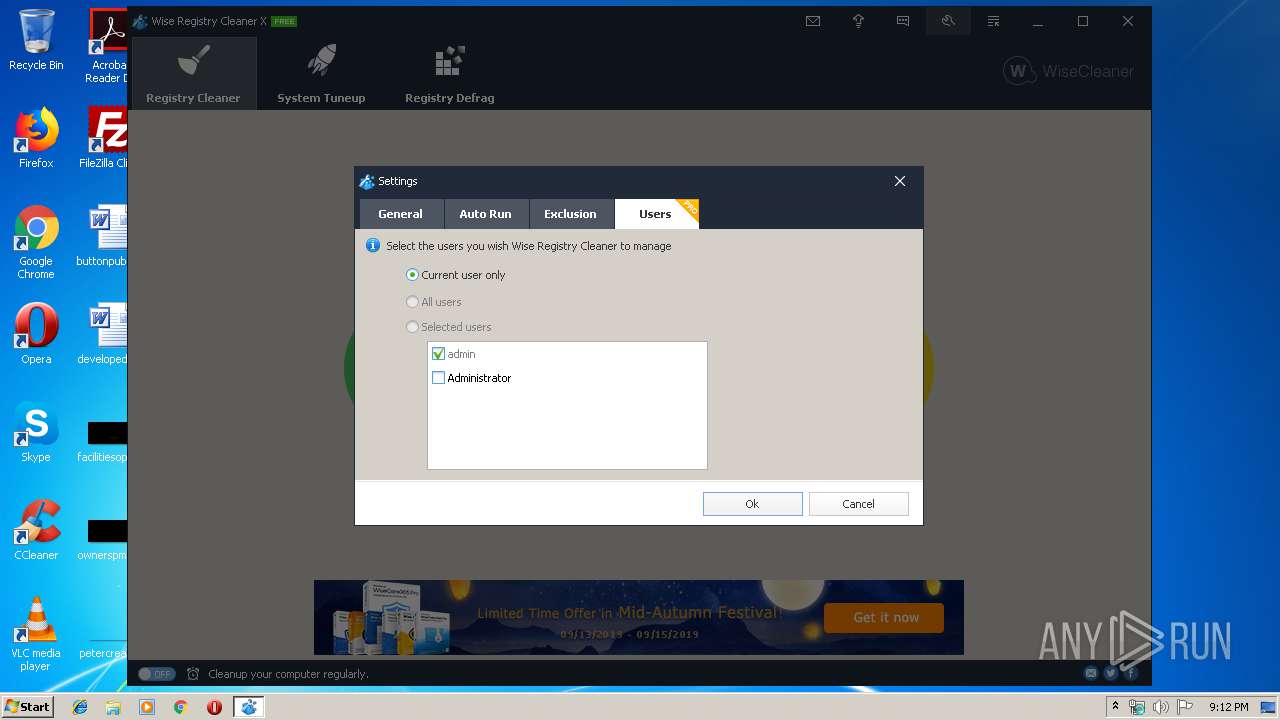Screen dimensions: 1280x720
Task: Click the alarm clock schedule icon
Action: coord(193,674)
